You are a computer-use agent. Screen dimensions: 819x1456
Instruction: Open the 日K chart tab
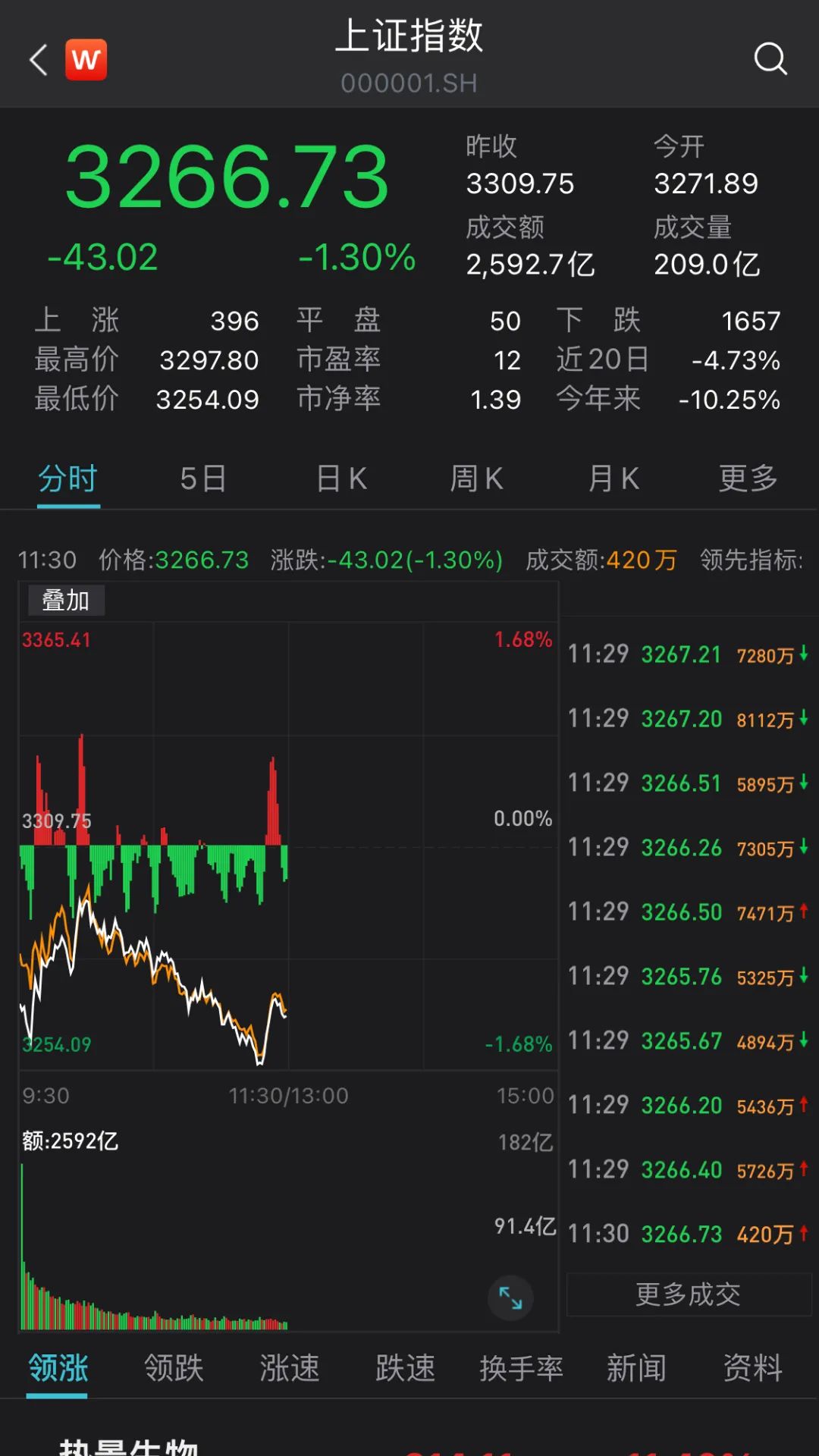coord(341,479)
